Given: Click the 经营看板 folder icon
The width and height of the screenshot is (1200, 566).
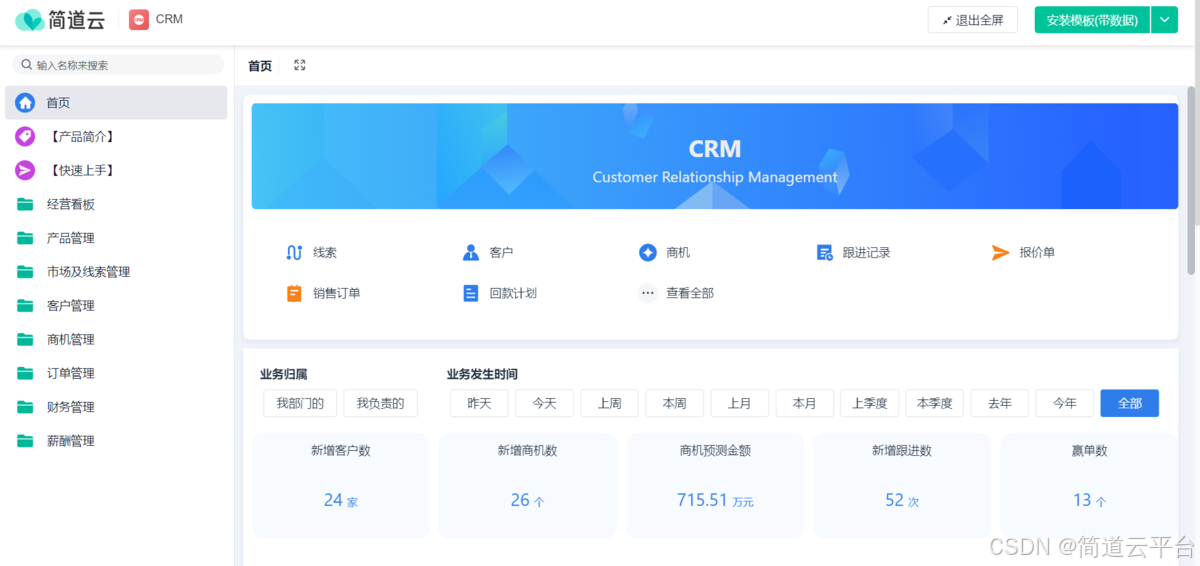Looking at the screenshot, I should pyautogui.click(x=25, y=204).
